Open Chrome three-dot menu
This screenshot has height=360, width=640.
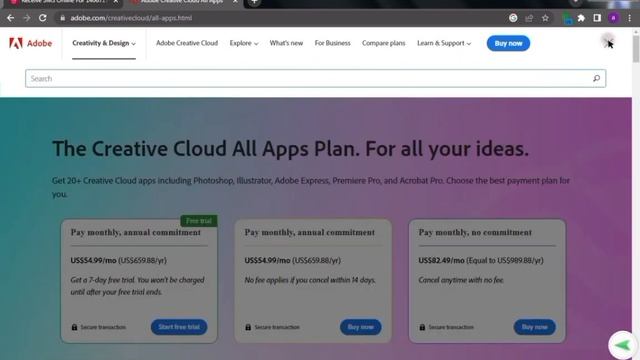click(x=630, y=18)
